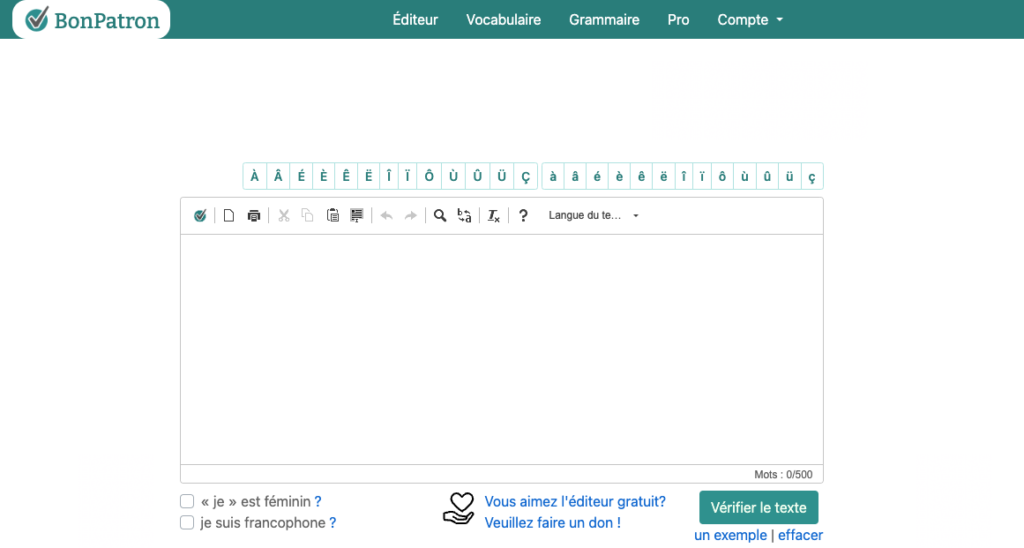Open the help question mark icon

pyautogui.click(x=523, y=216)
